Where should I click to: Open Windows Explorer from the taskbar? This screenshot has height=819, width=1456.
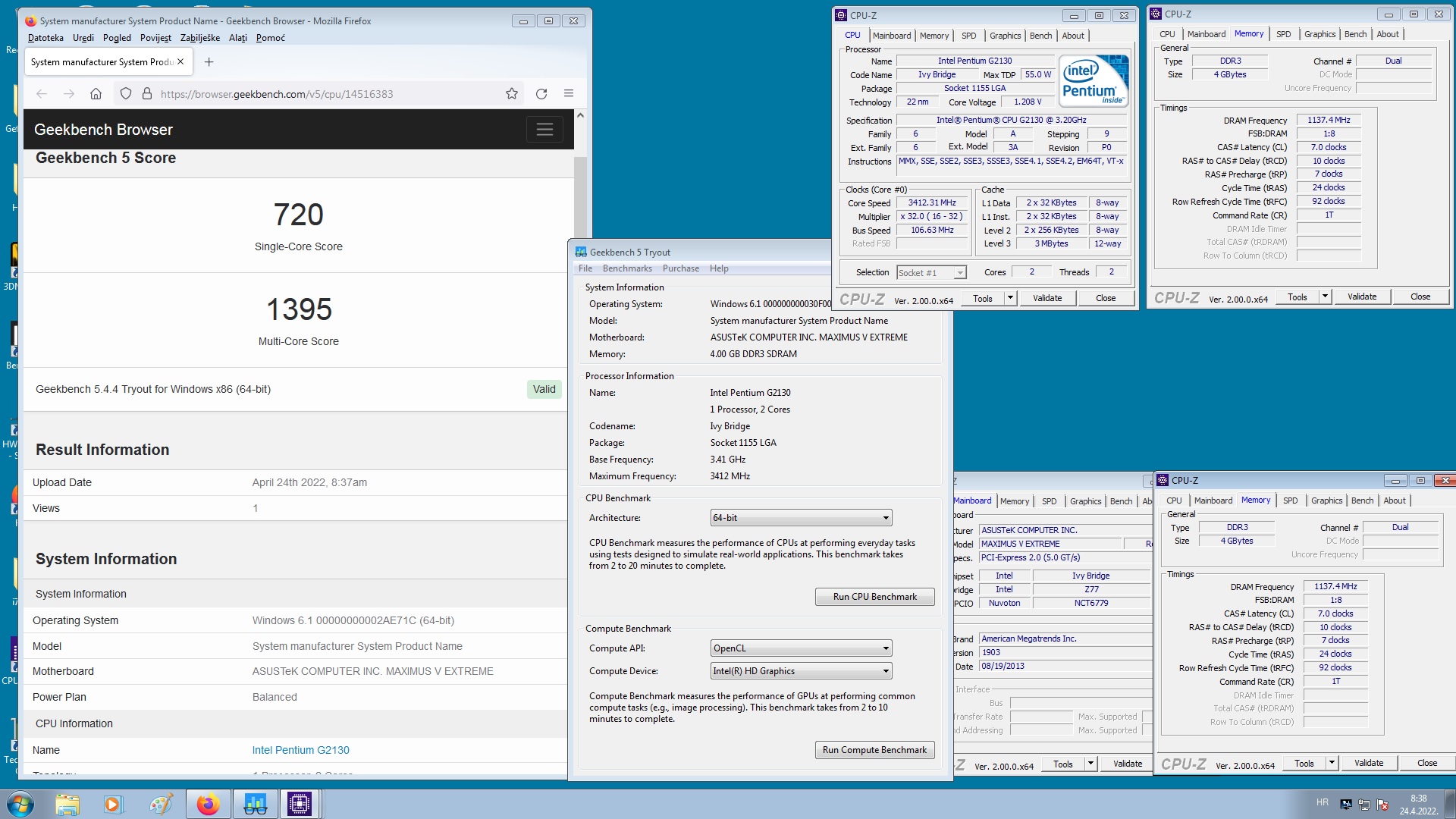[67, 804]
